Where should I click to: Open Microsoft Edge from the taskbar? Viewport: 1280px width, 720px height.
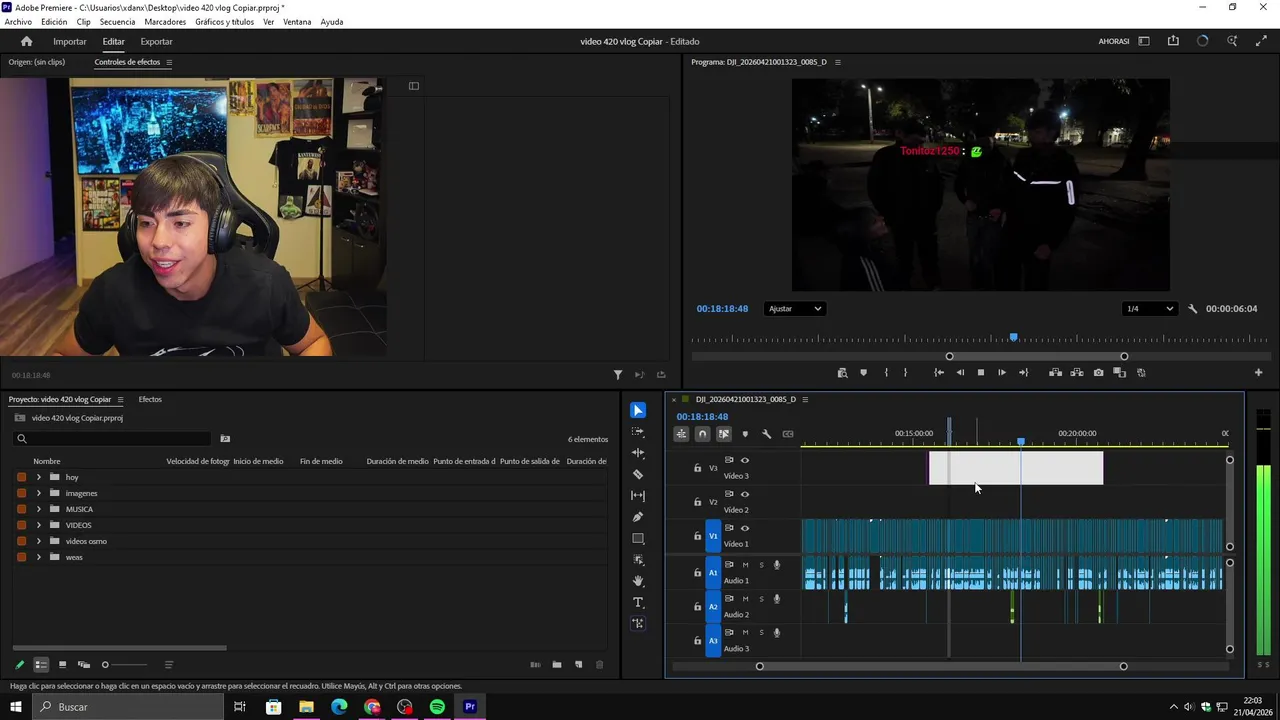tap(339, 707)
